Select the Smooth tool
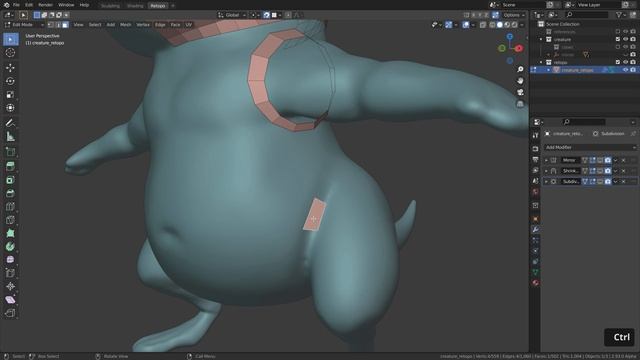 coord(10,260)
